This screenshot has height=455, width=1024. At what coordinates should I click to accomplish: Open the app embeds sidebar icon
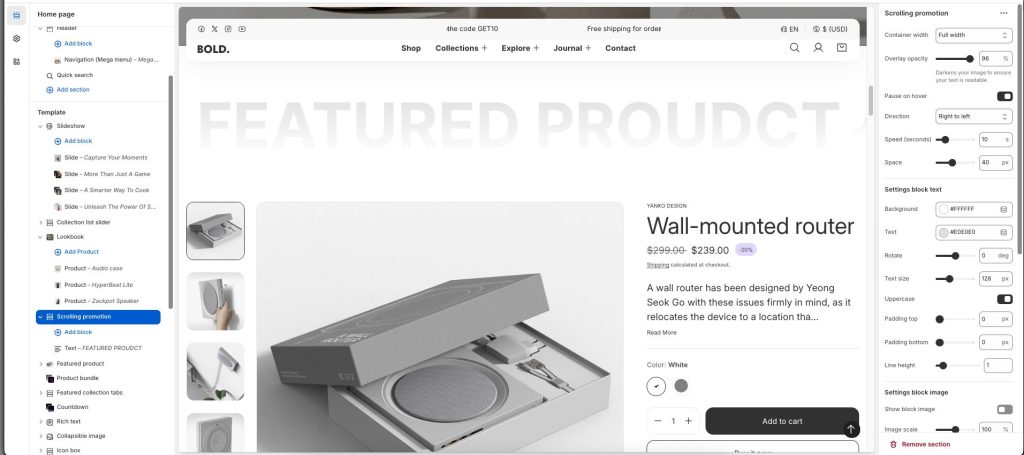16,61
